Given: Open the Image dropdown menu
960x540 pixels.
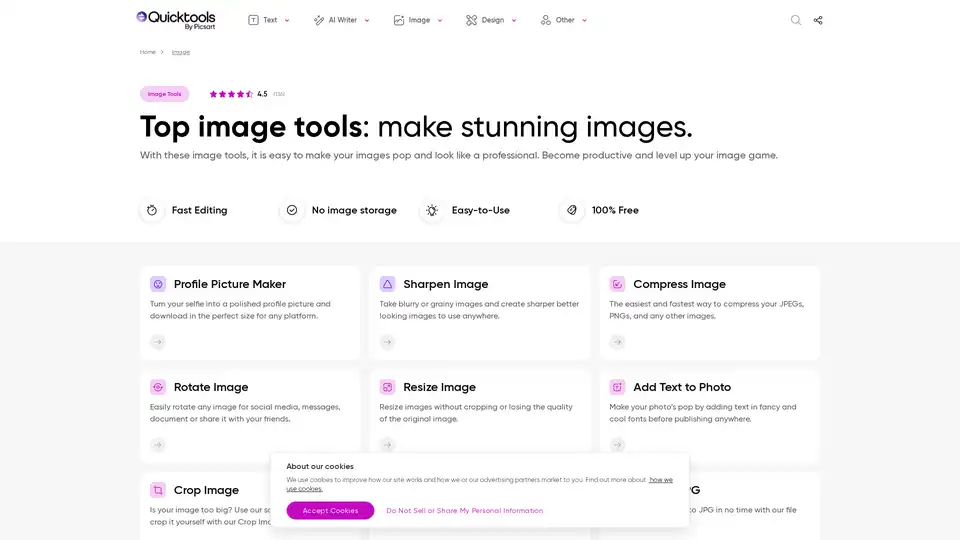Looking at the screenshot, I should (418, 20).
